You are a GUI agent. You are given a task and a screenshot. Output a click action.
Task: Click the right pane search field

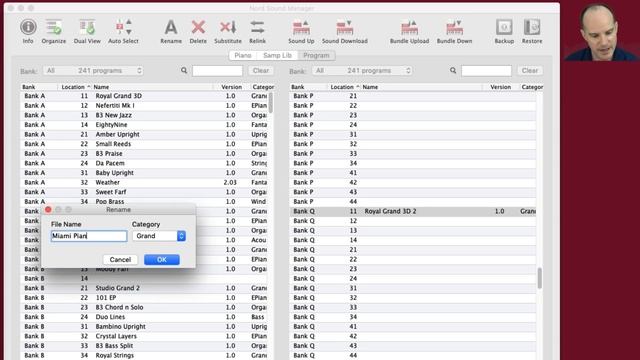point(487,71)
